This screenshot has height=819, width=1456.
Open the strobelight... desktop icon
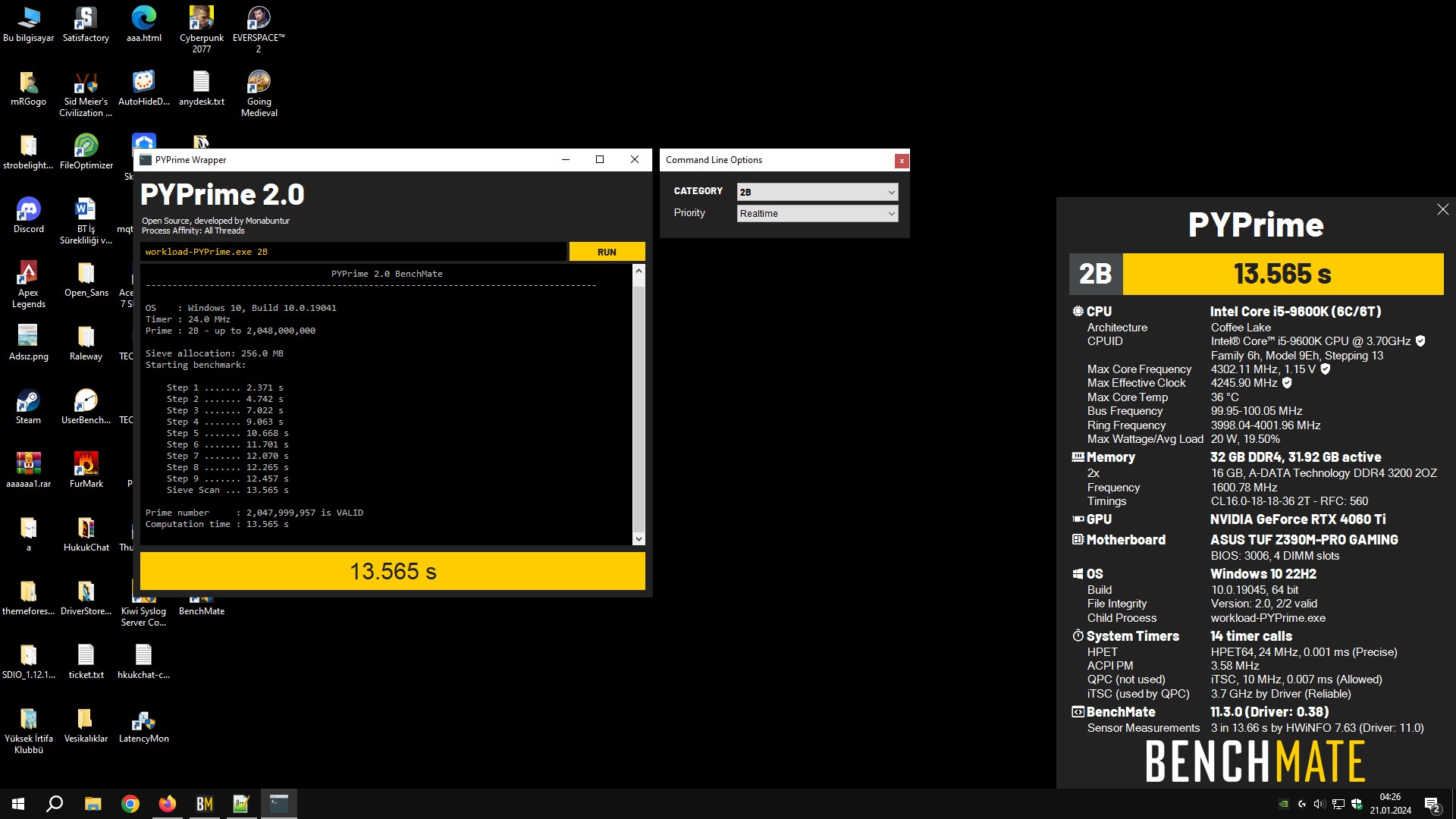[x=28, y=152]
